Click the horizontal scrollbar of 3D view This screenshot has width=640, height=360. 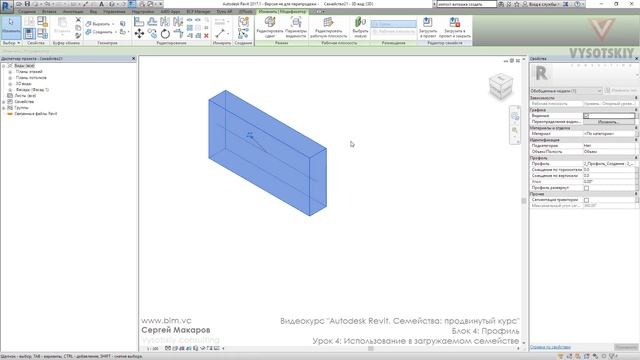(371, 349)
